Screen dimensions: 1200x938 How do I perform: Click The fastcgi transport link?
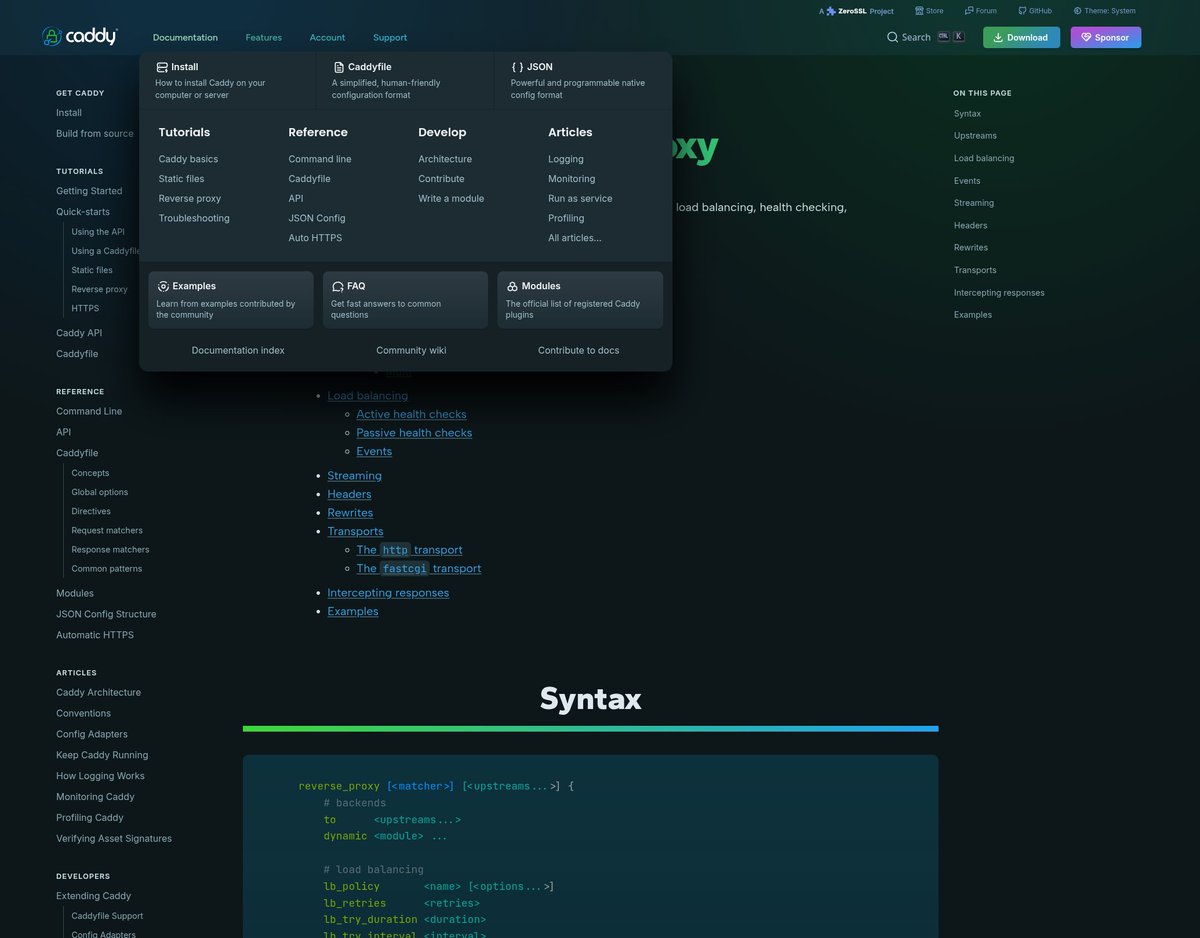[419, 568]
